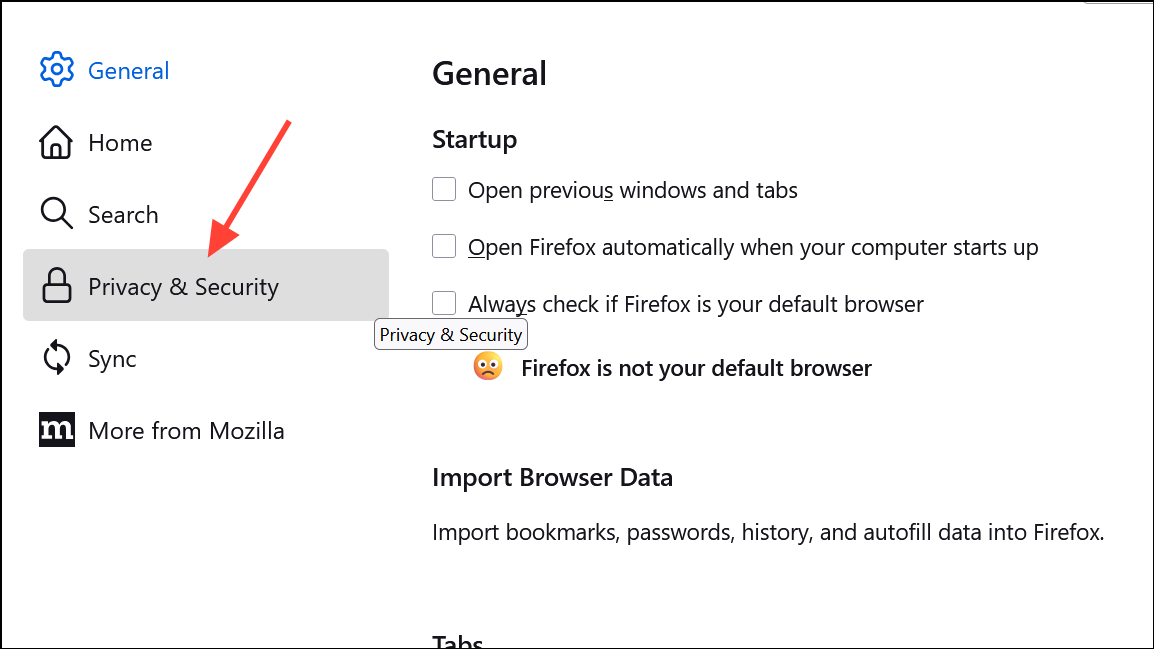This screenshot has height=649, width=1154.
Task: Click the Search magnifying glass icon
Action: pos(56,214)
